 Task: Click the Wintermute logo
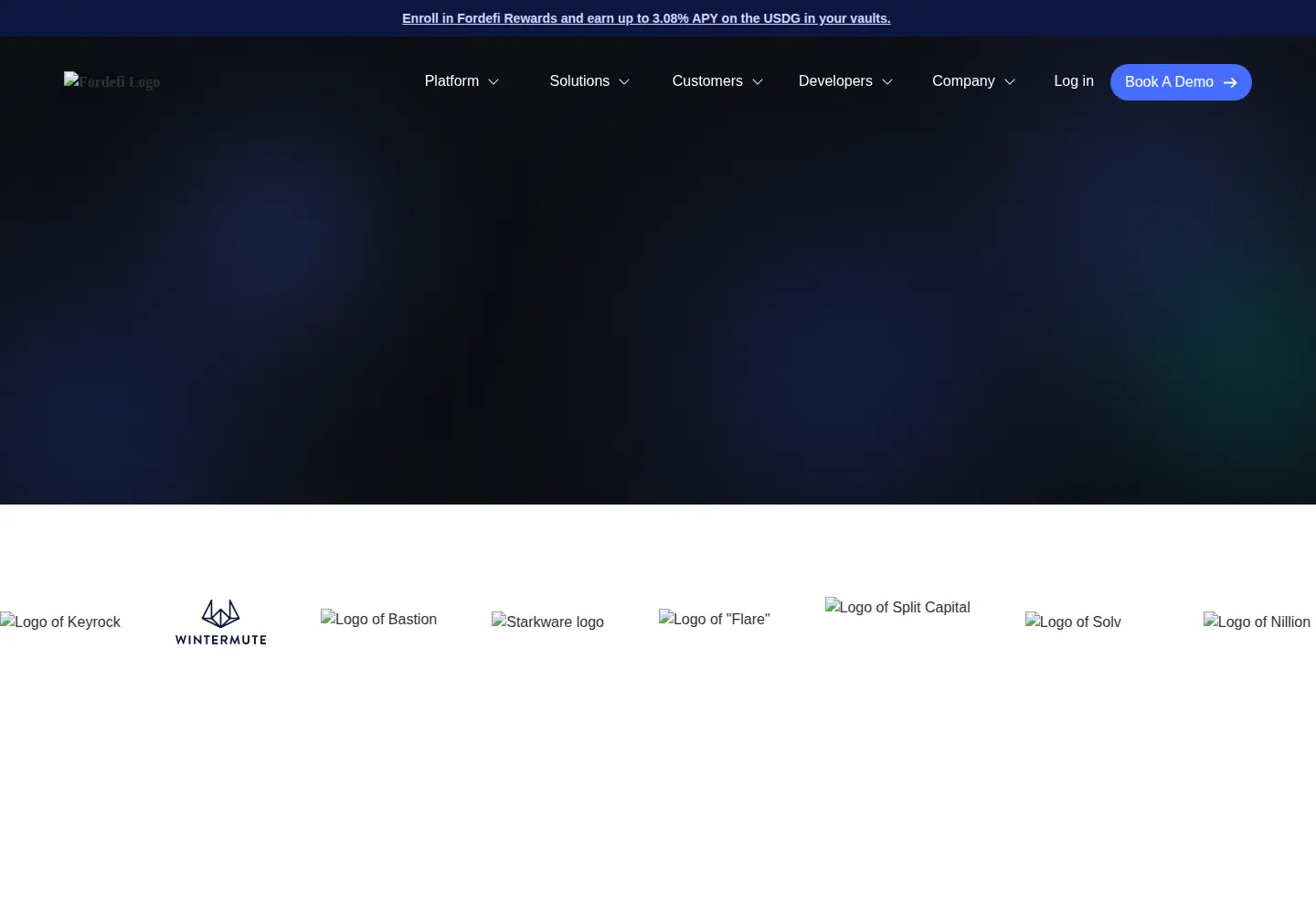pyautogui.click(x=221, y=622)
